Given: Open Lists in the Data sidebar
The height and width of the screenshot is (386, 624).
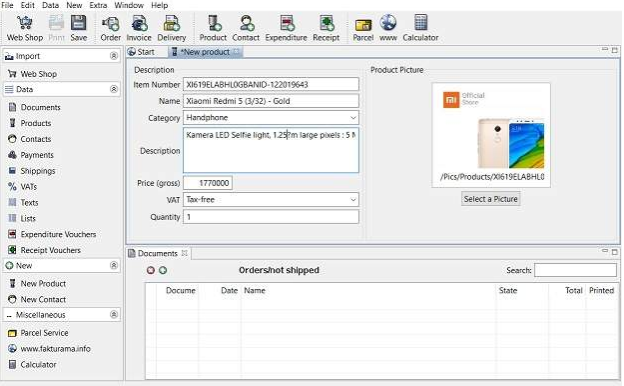Looking at the screenshot, I should point(22,218).
